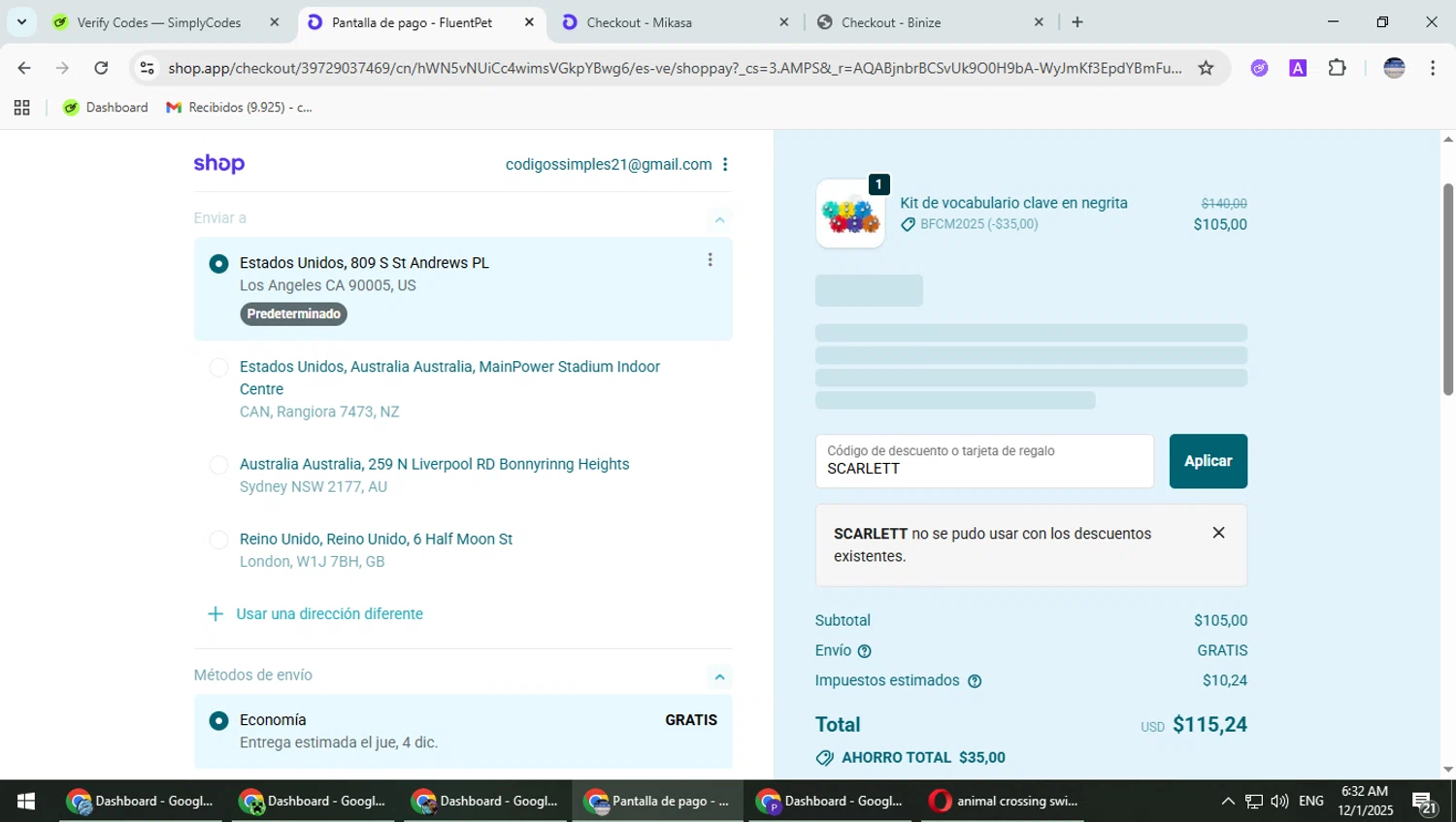This screenshot has height=822, width=1456.
Task: Show estimated taxes help icon
Action: pos(975,681)
